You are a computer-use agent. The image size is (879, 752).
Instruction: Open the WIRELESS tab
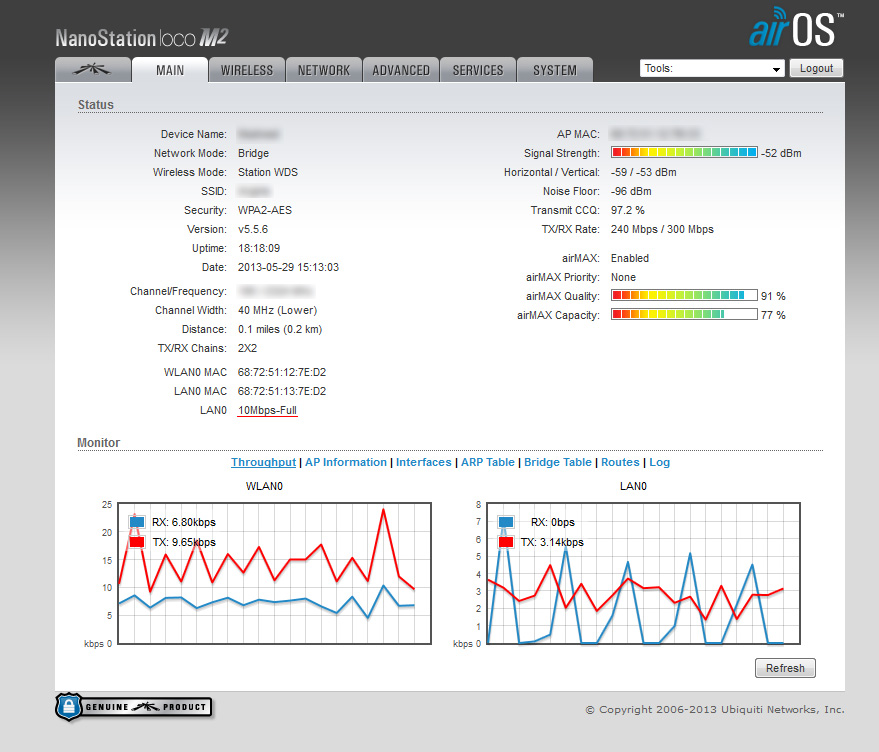(247, 70)
